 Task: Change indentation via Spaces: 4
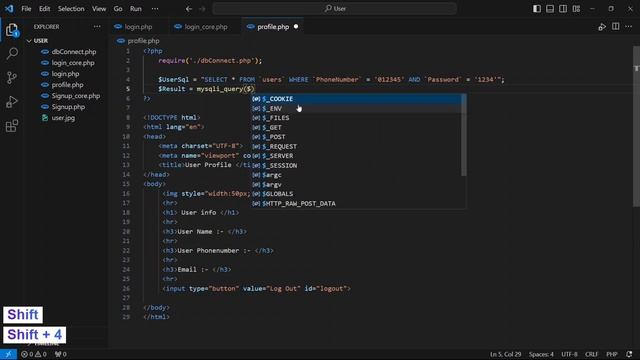(541, 354)
